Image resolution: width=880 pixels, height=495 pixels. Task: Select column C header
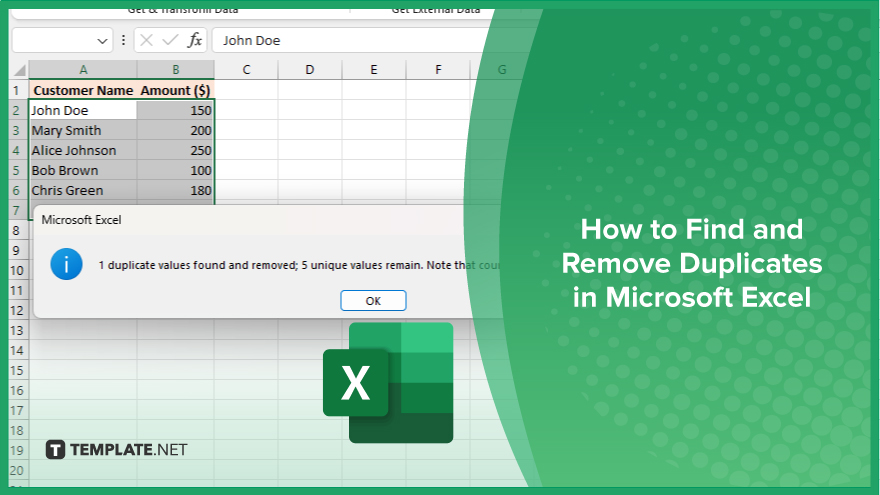[x=246, y=70]
